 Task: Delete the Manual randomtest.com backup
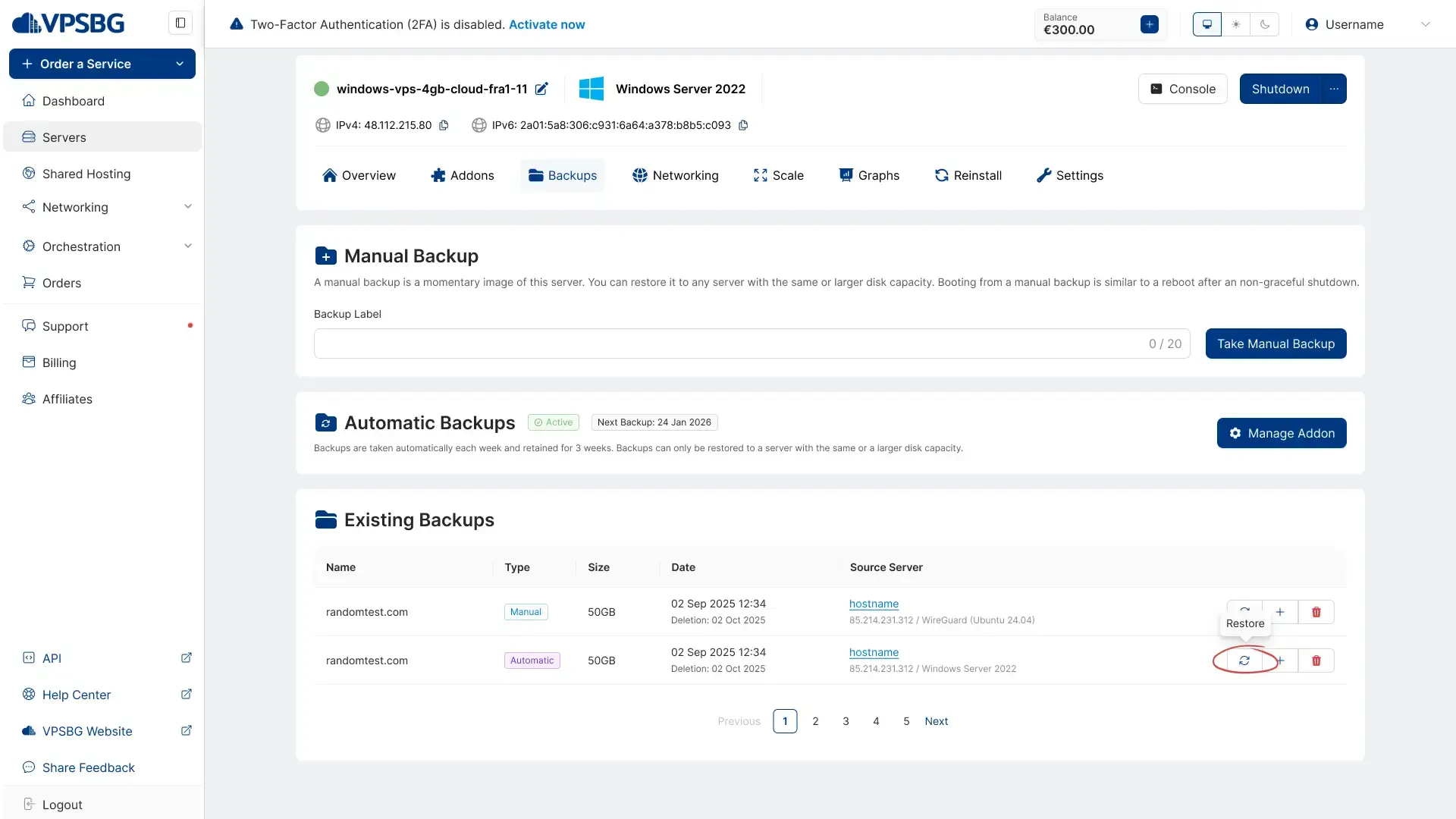tap(1316, 612)
